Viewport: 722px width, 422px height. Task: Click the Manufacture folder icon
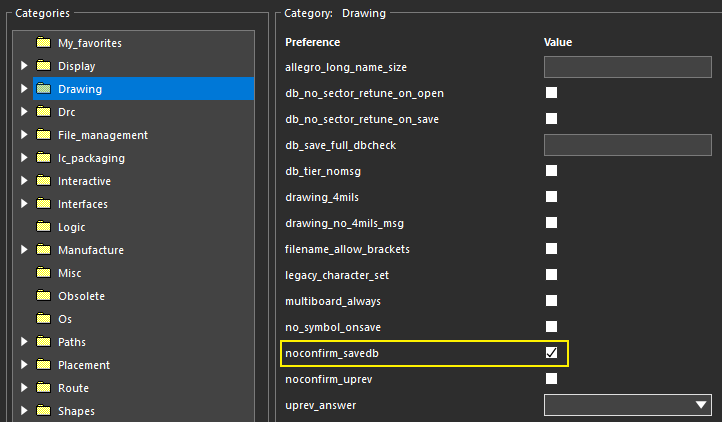[x=43, y=250]
